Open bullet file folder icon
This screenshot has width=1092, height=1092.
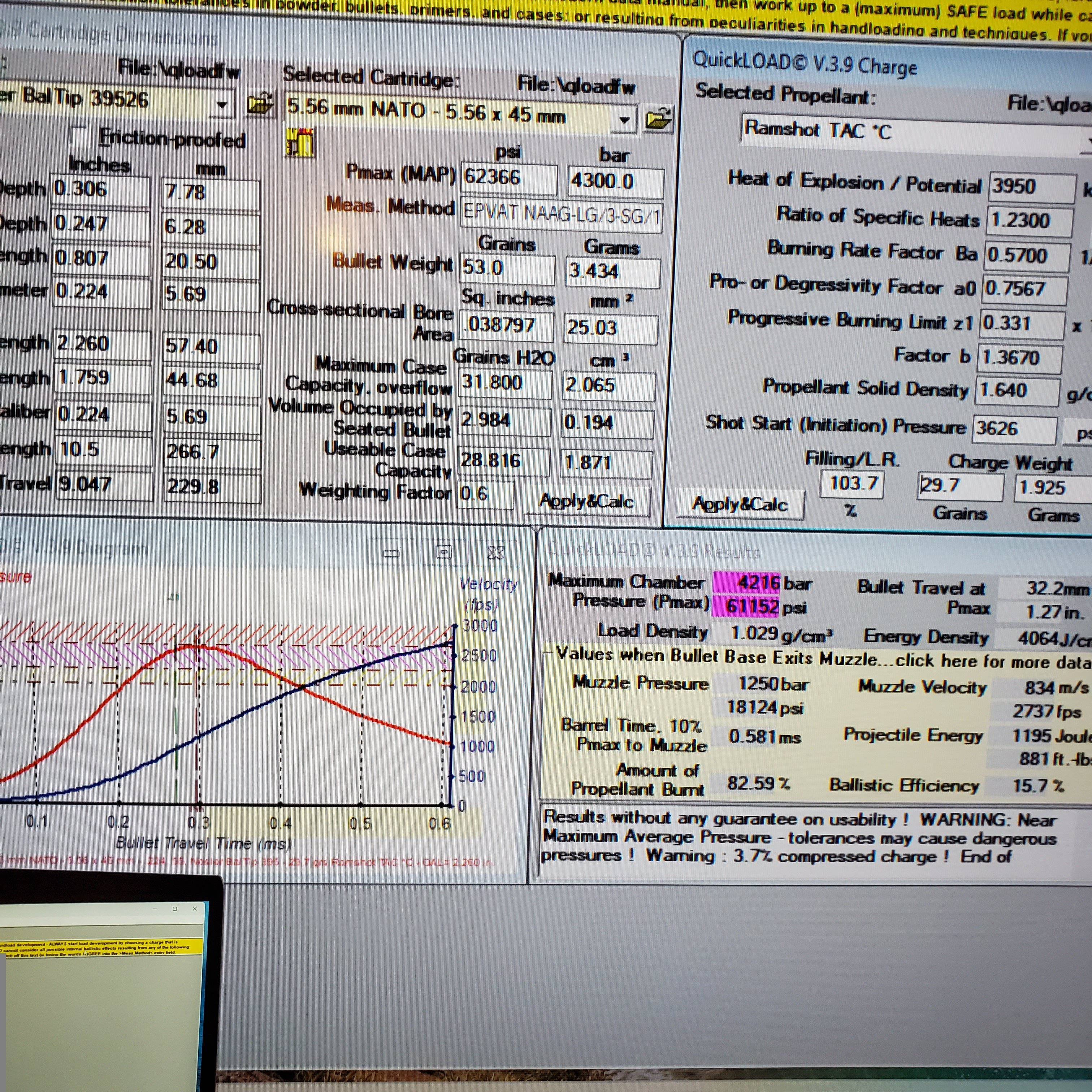(261, 105)
